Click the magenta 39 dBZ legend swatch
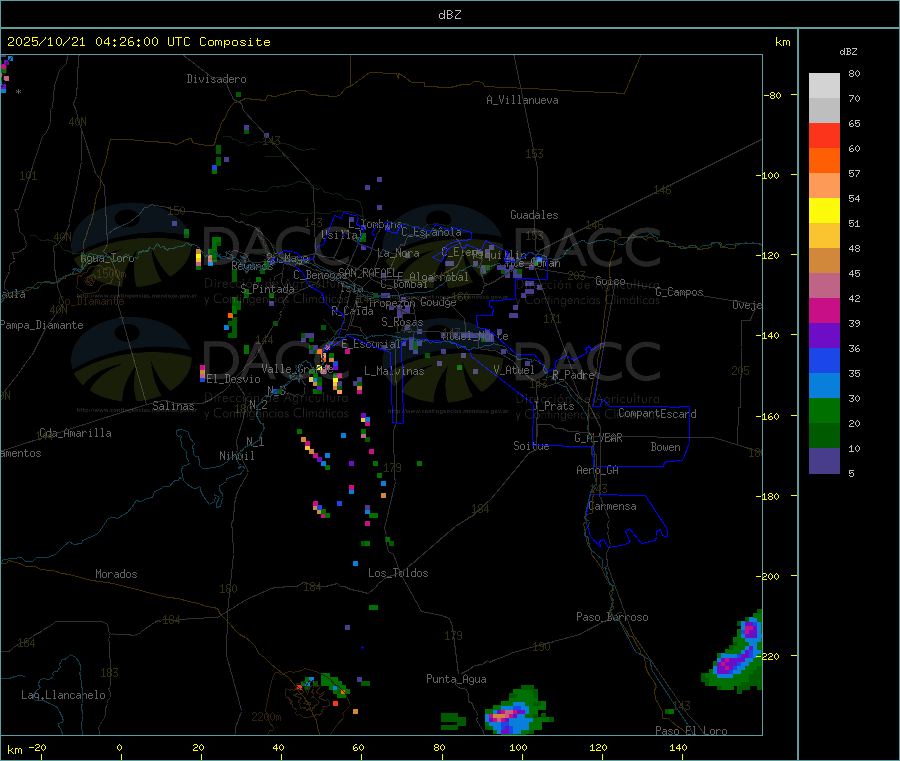 pos(824,310)
